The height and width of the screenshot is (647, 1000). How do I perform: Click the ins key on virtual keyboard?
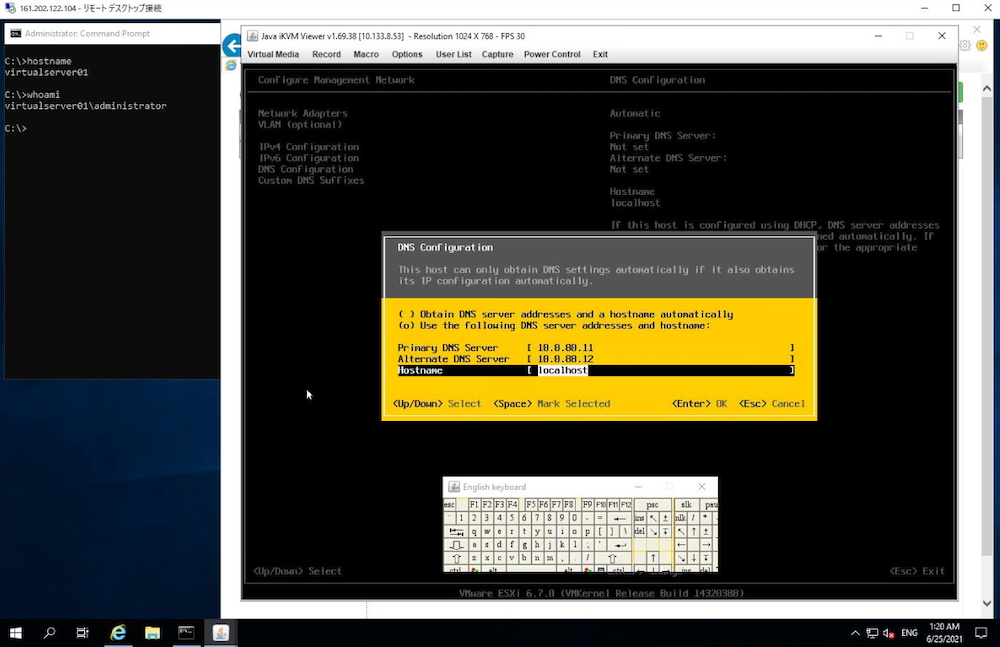tap(639, 519)
